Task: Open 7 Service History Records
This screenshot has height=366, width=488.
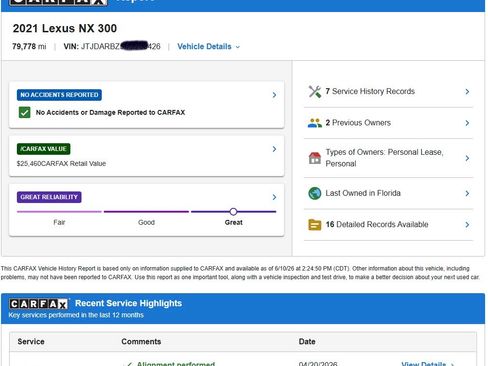Action: (x=389, y=91)
